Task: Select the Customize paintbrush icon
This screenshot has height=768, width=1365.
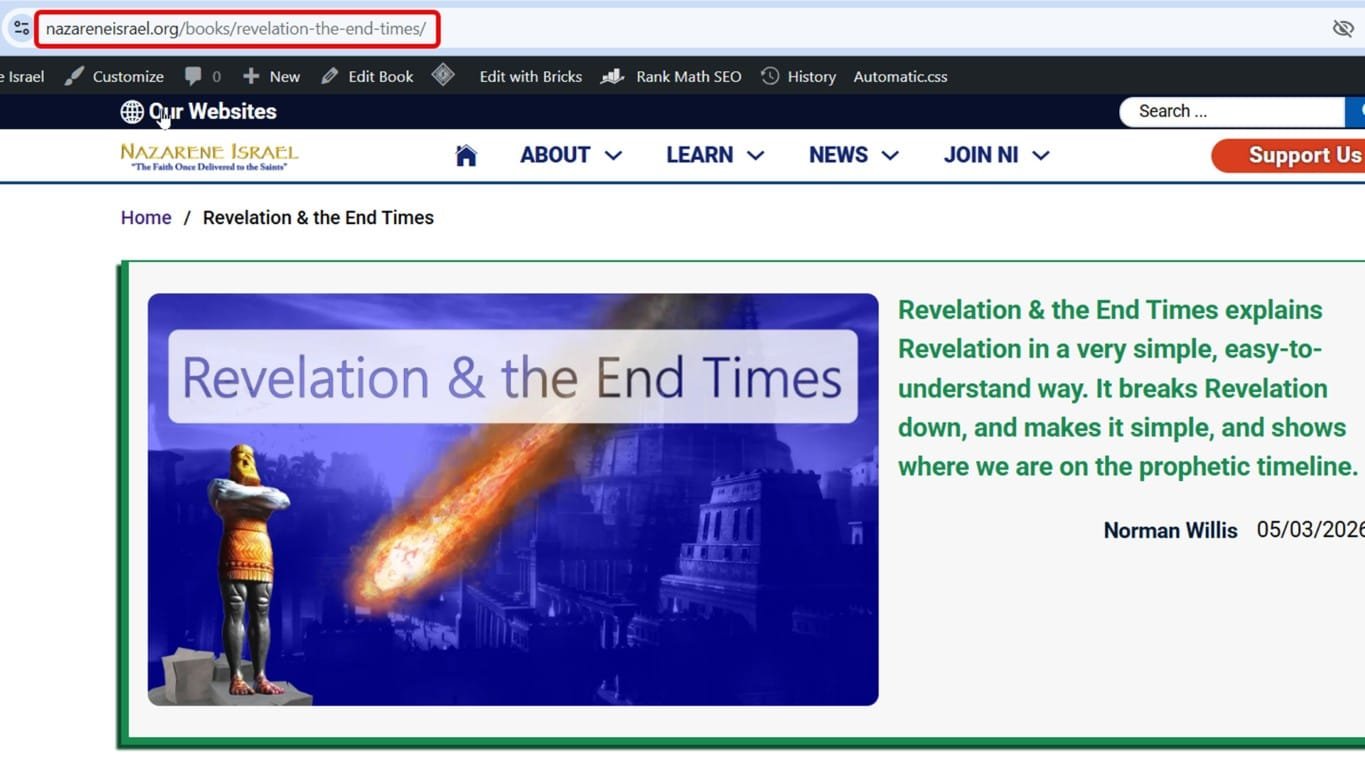Action: pyautogui.click(x=73, y=75)
